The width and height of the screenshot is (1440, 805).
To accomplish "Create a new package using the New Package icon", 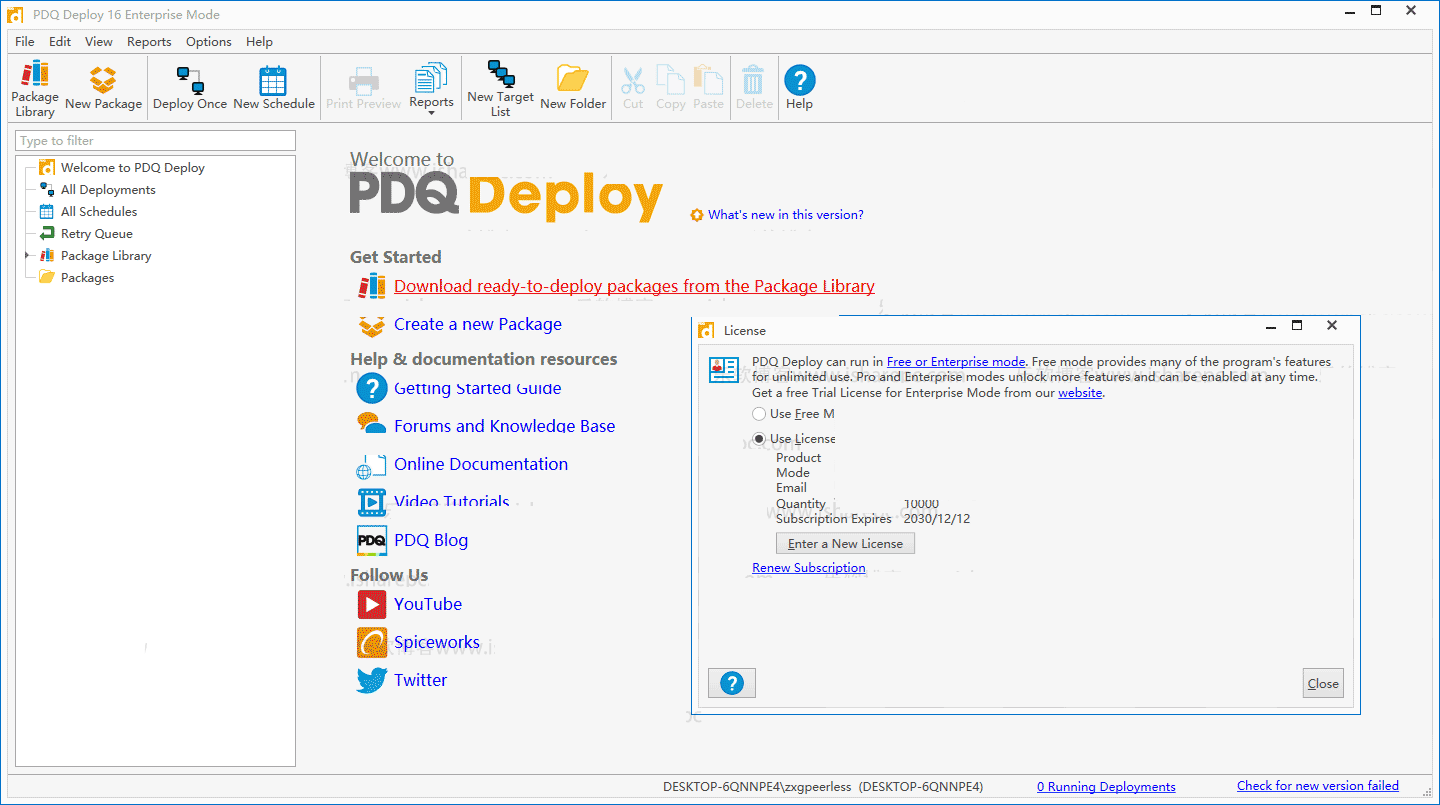I will (x=103, y=88).
